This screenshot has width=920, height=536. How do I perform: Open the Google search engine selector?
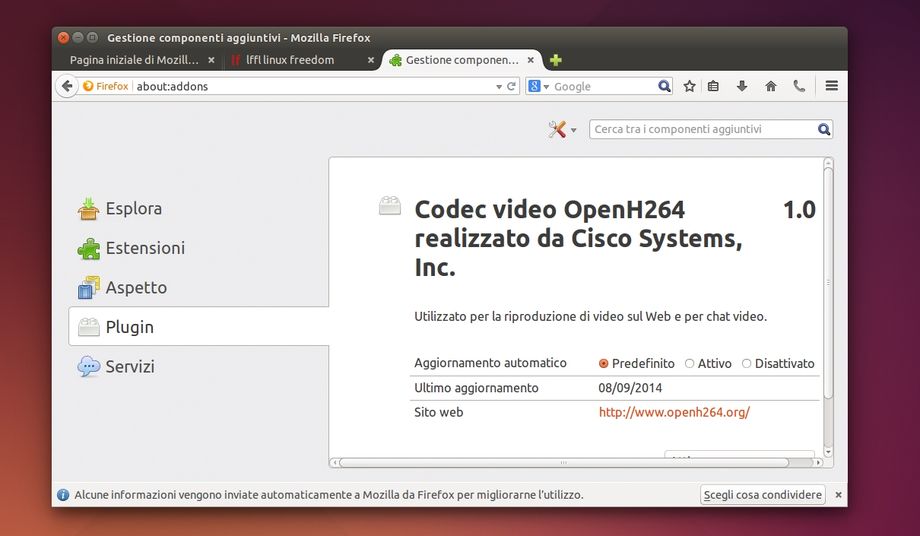pyautogui.click(x=539, y=86)
